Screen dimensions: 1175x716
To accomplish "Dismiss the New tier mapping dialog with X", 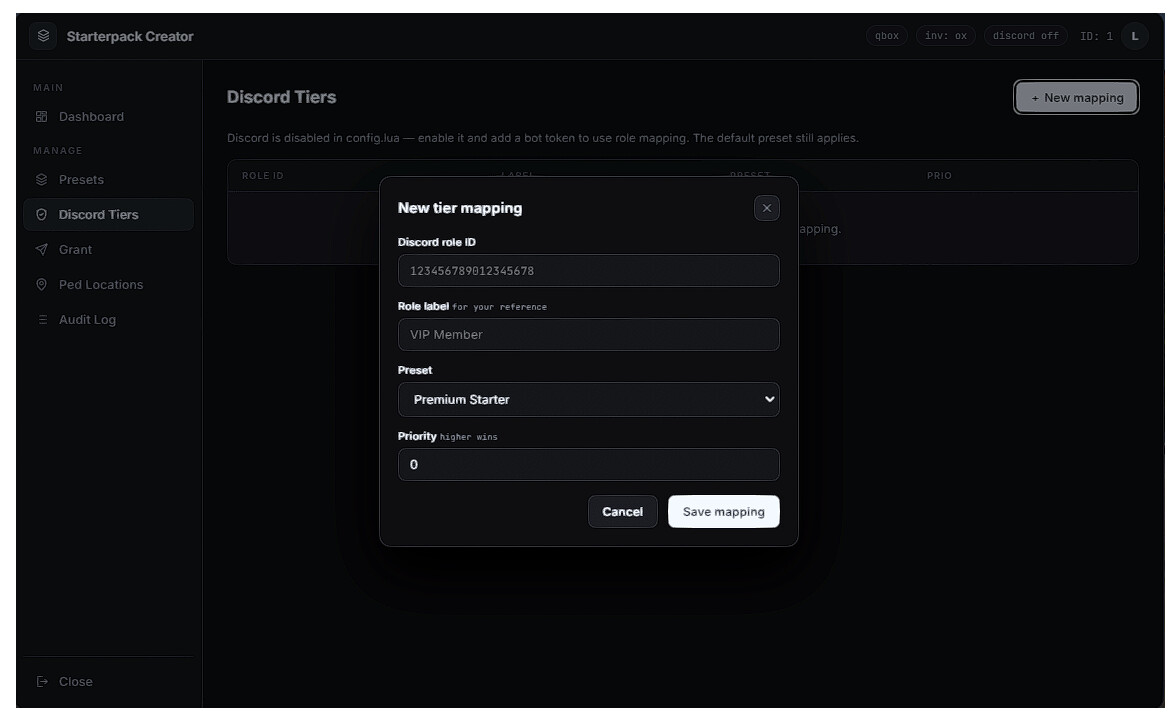I will 767,208.
